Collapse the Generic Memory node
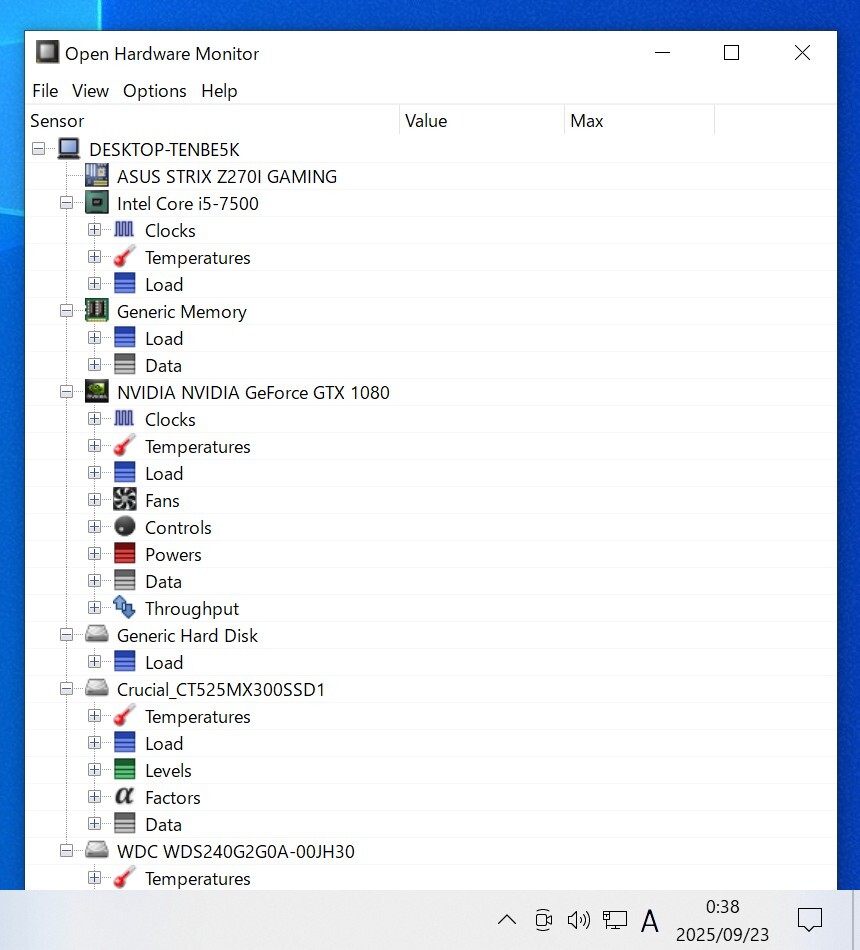Screen dimensions: 860x950 (67, 311)
